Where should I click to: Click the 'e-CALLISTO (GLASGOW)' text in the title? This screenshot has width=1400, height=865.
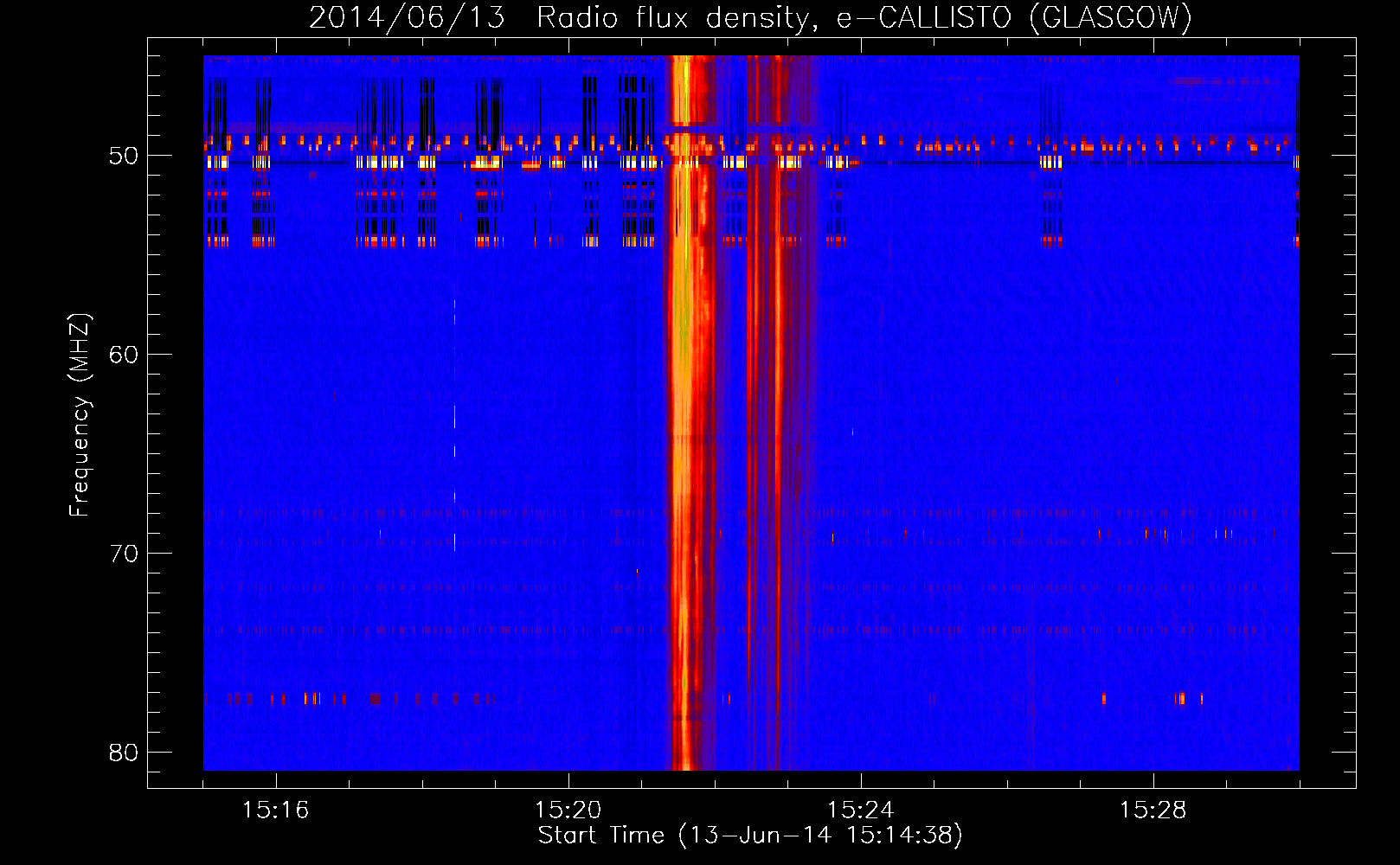coord(1013,17)
